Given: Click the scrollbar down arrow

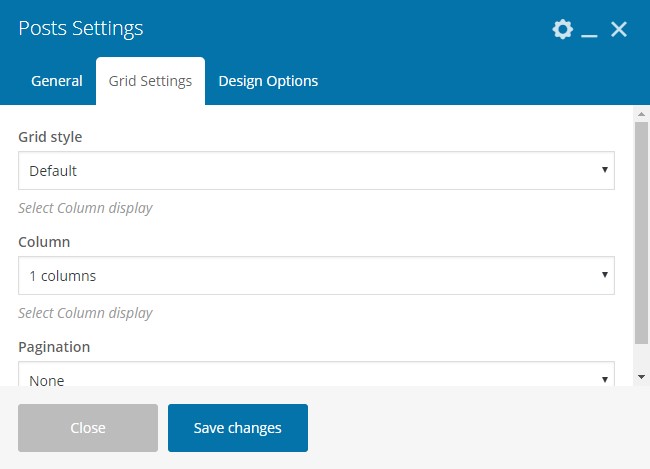Looking at the screenshot, I should point(641,377).
